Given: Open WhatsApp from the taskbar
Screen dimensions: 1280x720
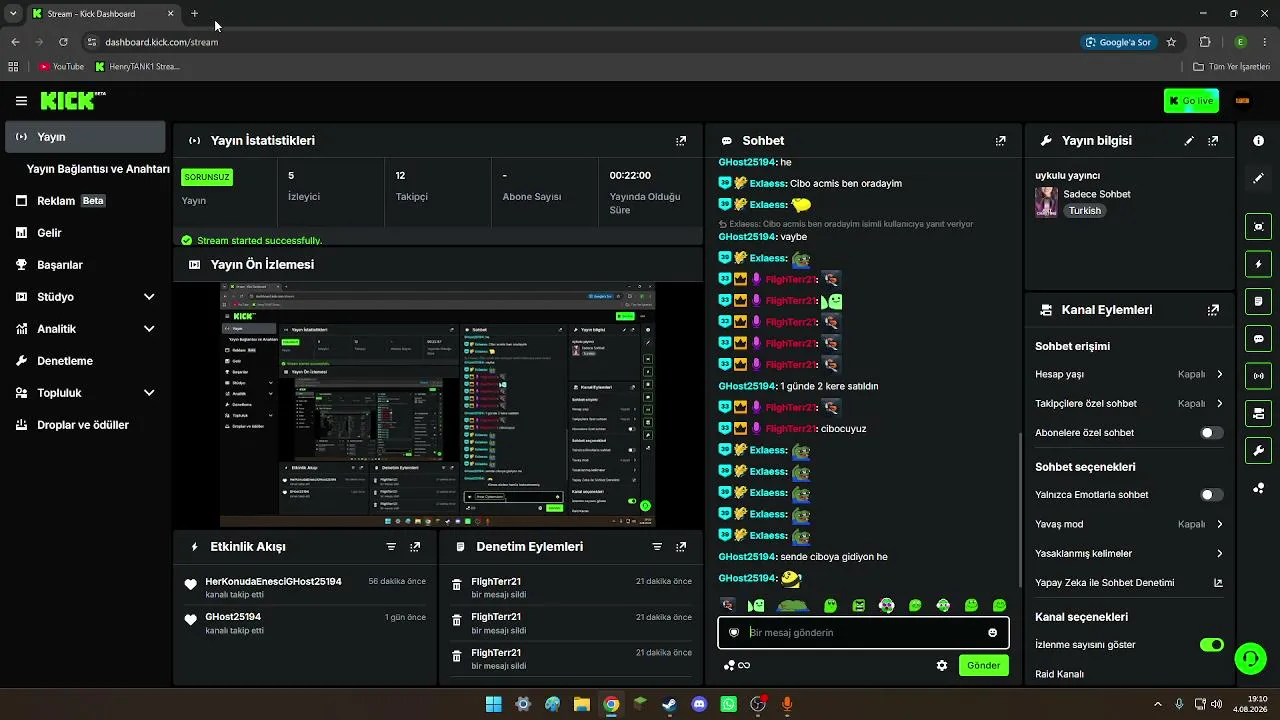Looking at the screenshot, I should (728, 704).
